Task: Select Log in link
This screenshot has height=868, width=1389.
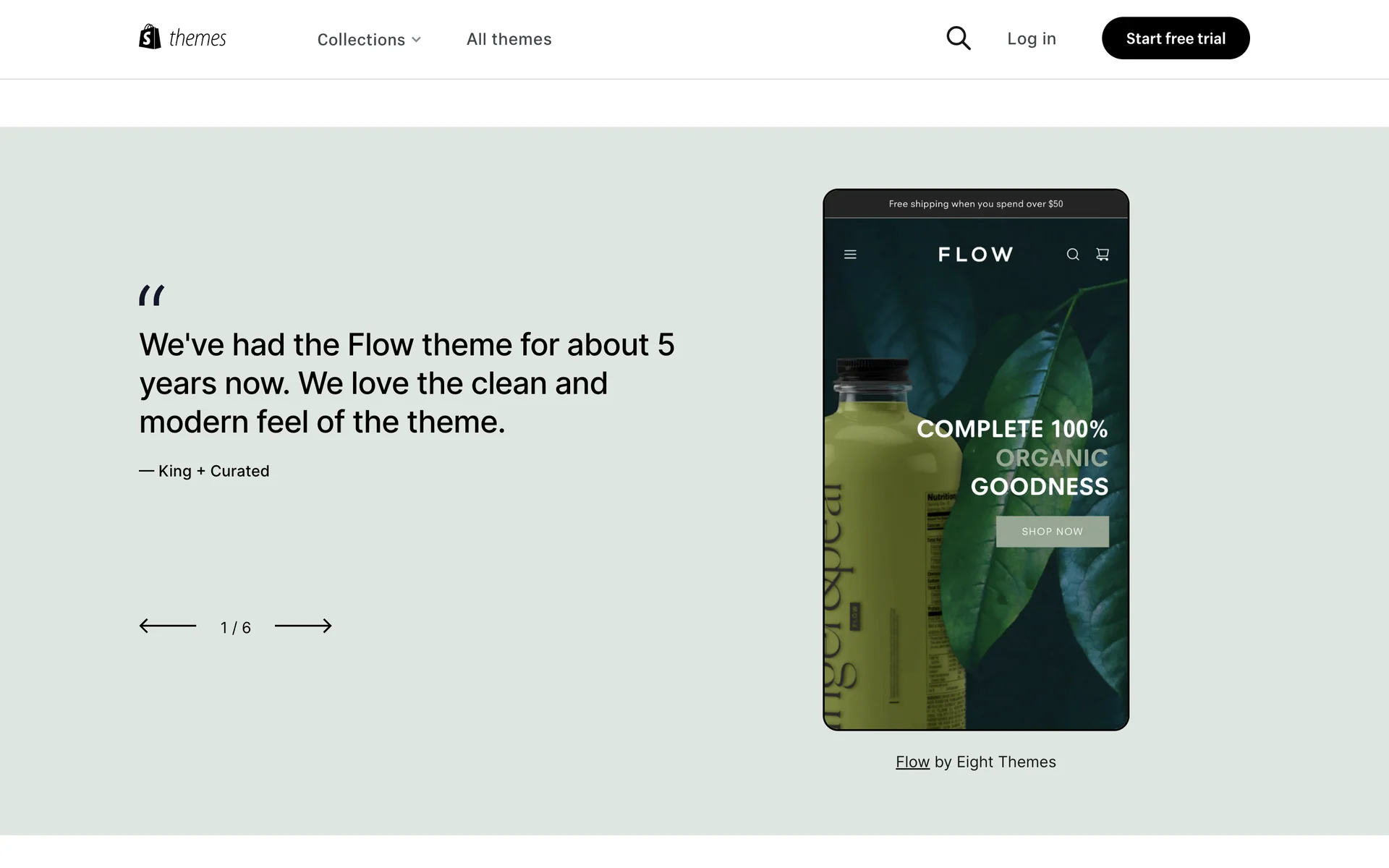Action: point(1032,39)
